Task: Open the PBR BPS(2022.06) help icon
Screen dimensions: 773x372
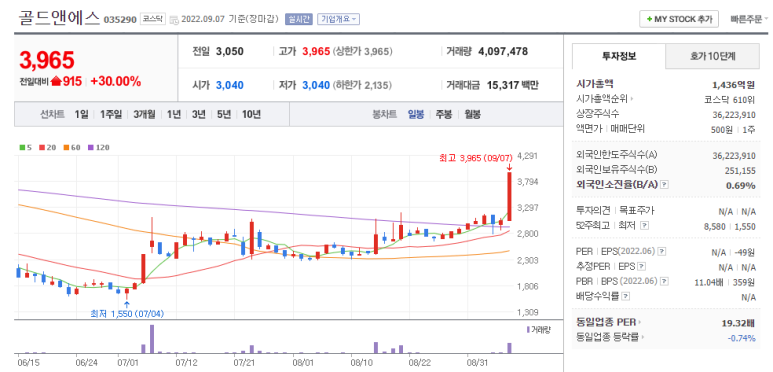Action: pos(665,281)
